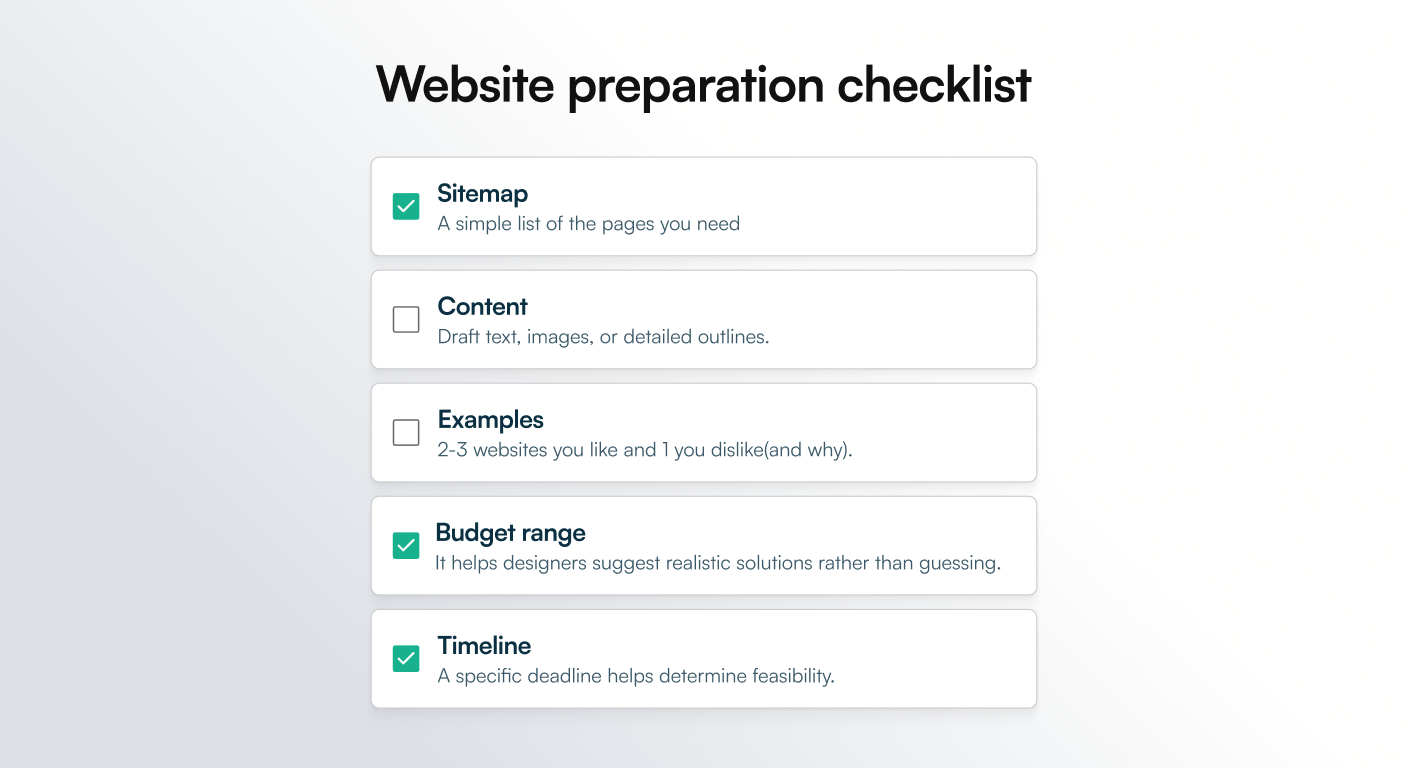
Task: Click the Content description about draft text
Action: [x=603, y=337]
